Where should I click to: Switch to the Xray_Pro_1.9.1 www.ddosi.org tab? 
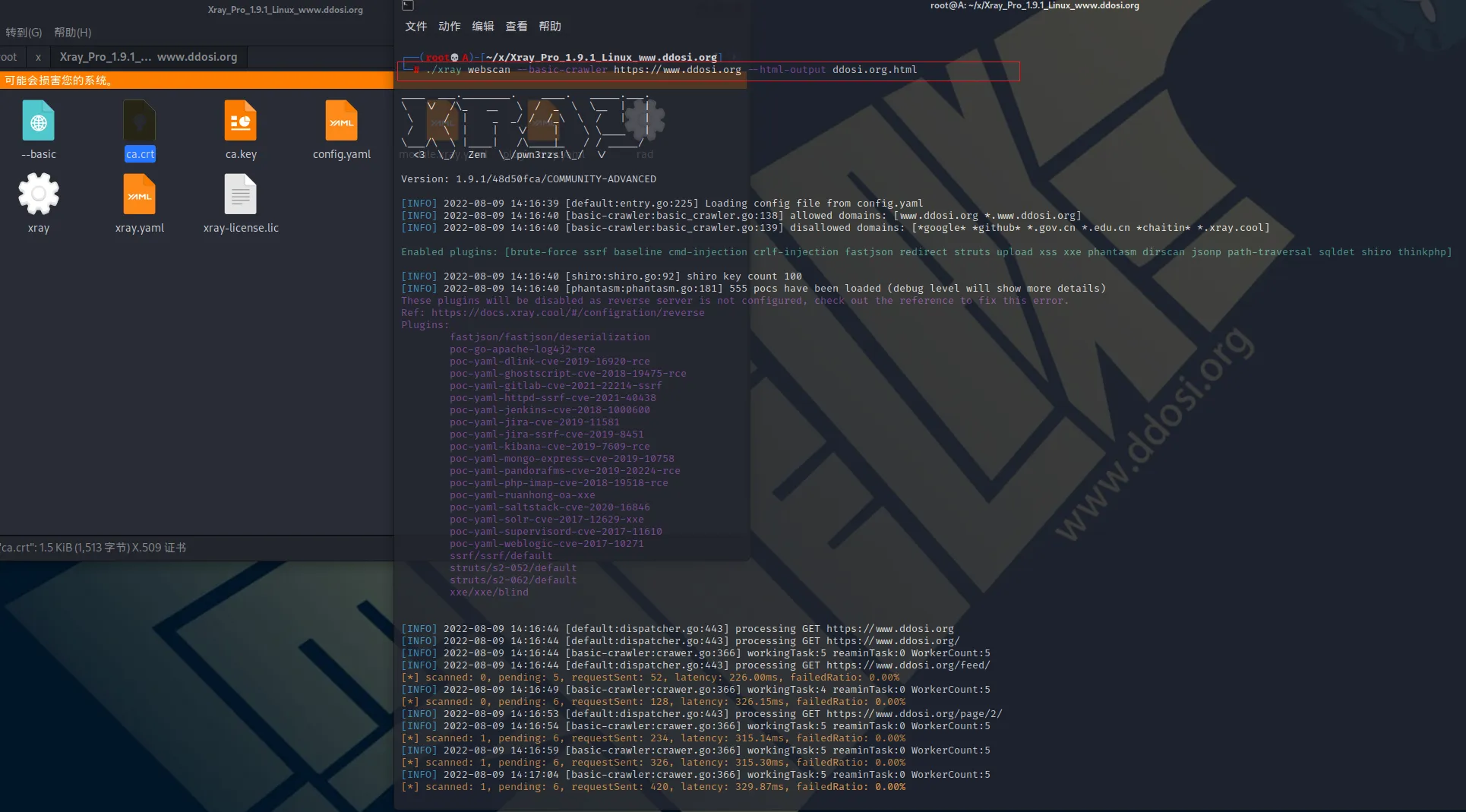[x=148, y=57]
